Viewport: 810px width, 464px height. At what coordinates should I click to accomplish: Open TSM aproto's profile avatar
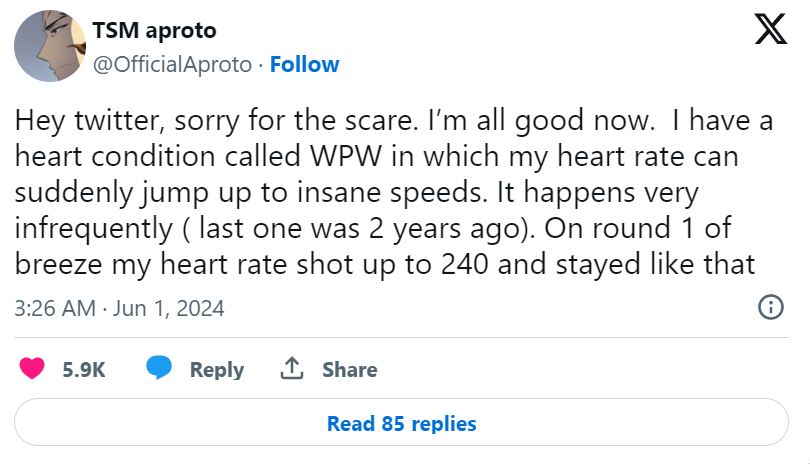point(49,47)
